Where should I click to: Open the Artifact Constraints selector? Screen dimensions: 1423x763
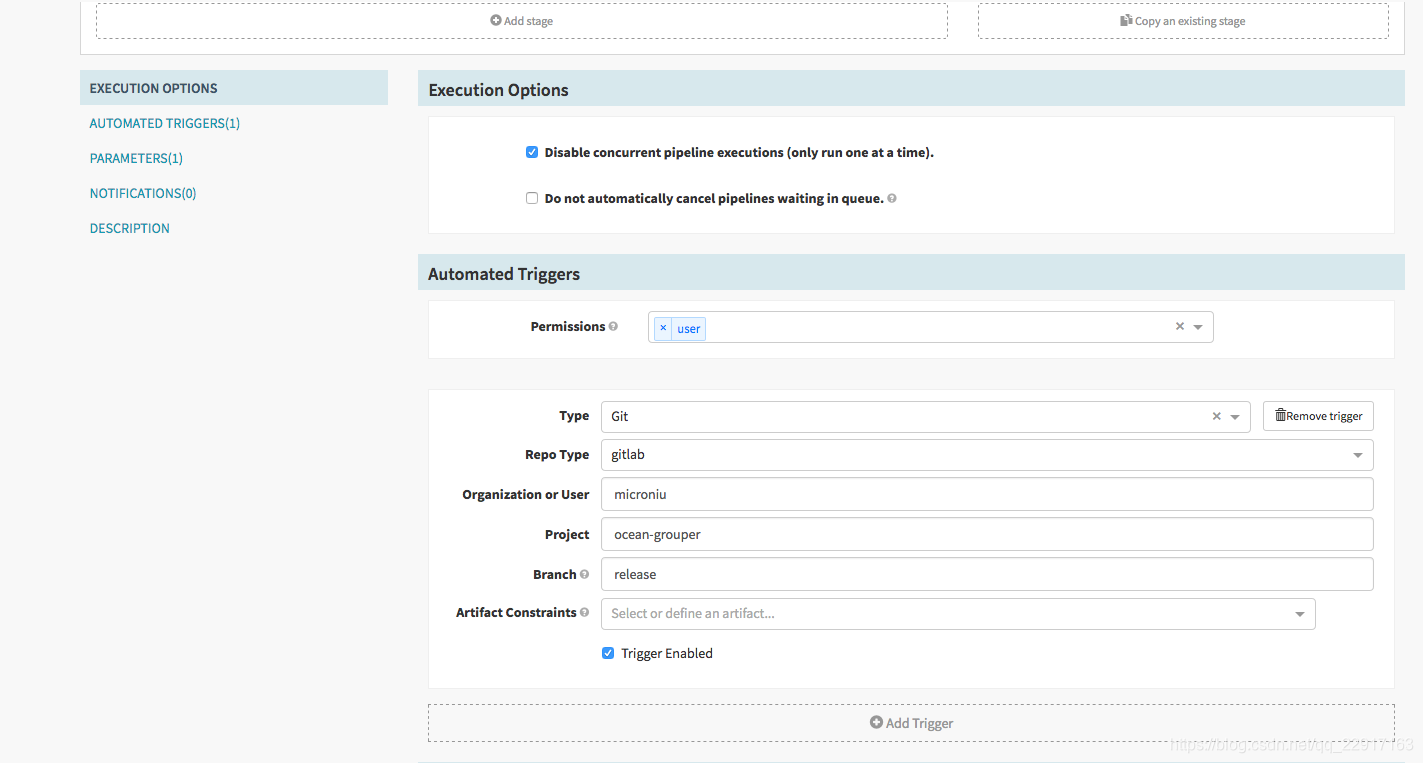coord(958,614)
